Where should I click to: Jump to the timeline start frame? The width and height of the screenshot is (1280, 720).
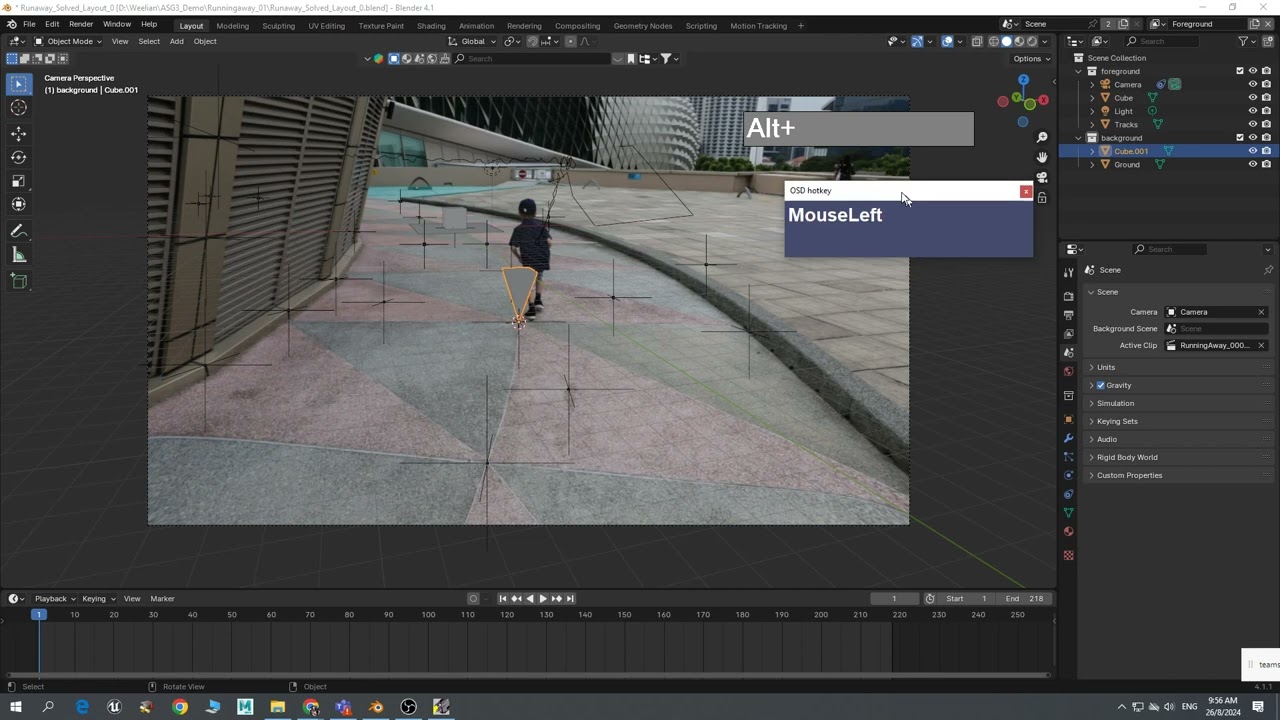[503, 599]
